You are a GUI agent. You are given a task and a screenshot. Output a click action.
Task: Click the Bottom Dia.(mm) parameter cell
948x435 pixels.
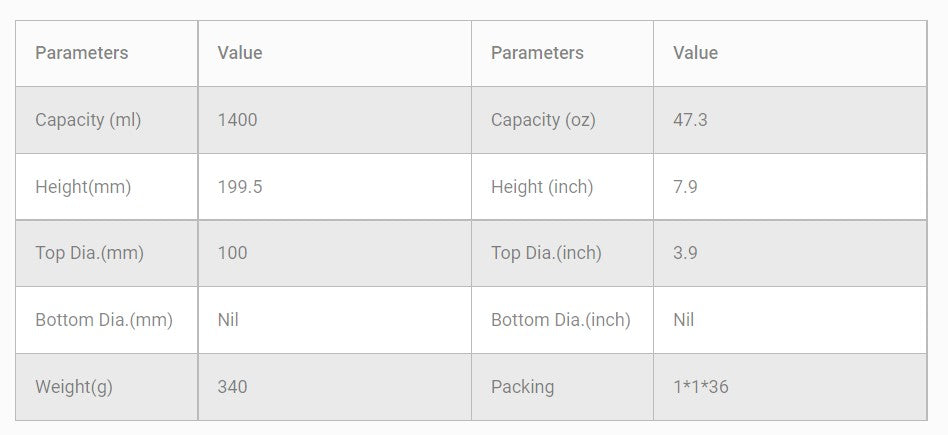point(104,320)
